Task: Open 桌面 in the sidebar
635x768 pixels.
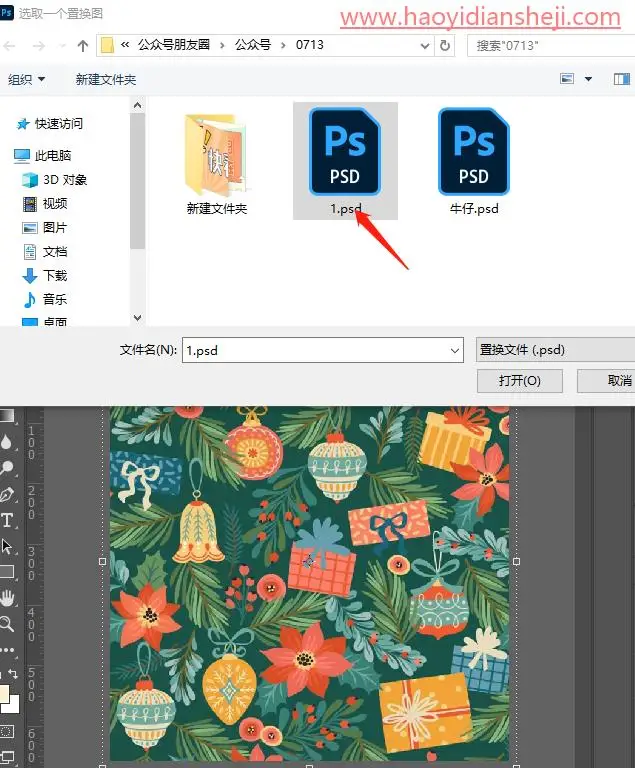Action: click(45, 321)
